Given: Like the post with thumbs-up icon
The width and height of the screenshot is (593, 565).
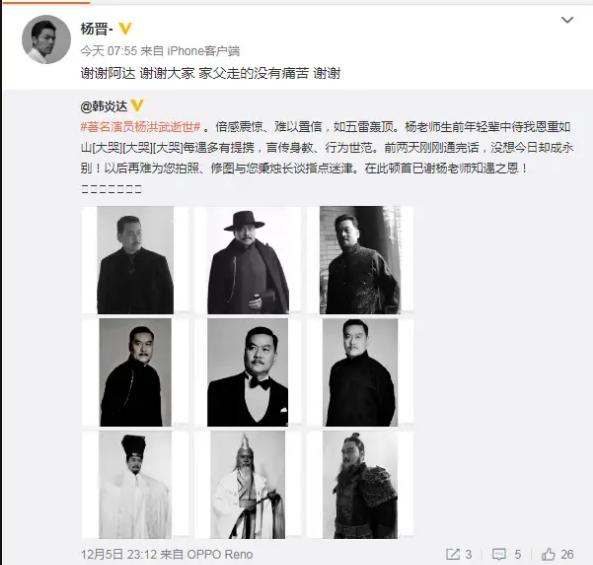Looking at the screenshot, I should click(x=548, y=554).
